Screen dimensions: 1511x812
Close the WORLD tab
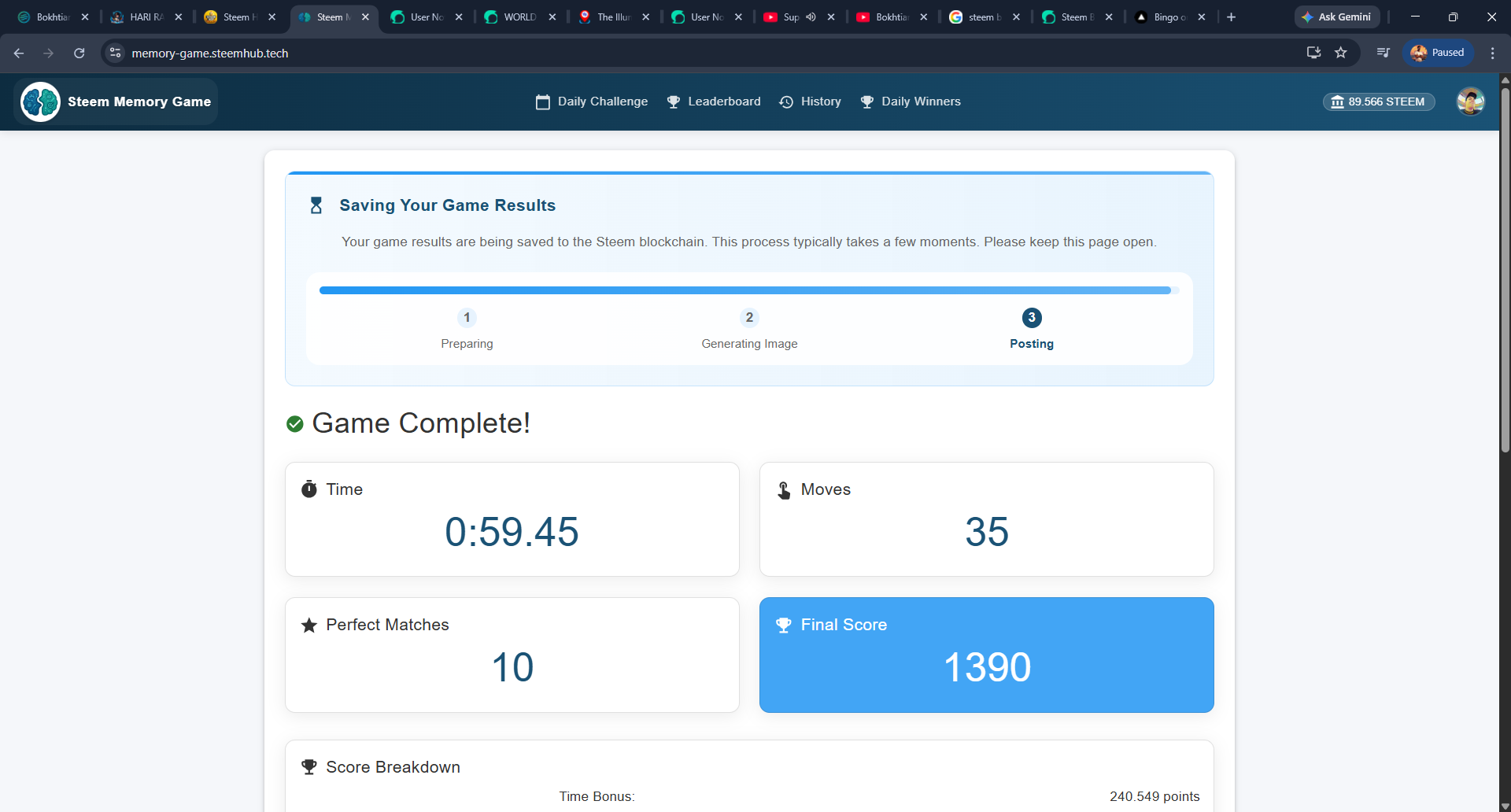[x=552, y=17]
